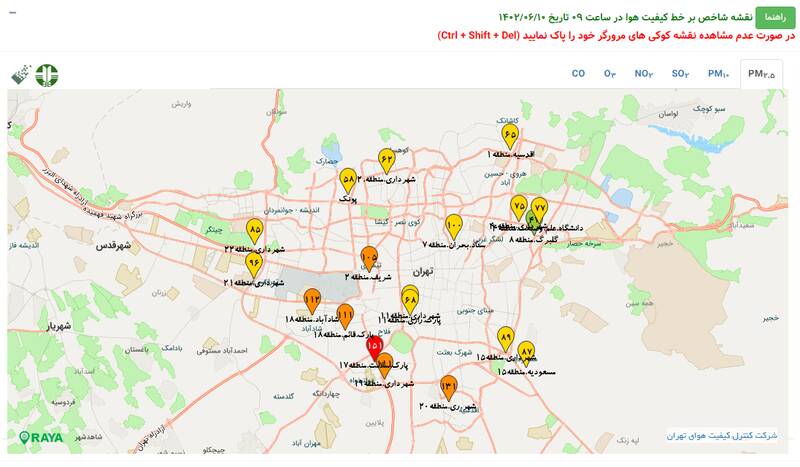Click the RAYA map logo
Screen dimensions: 800x467
[x=41, y=437]
